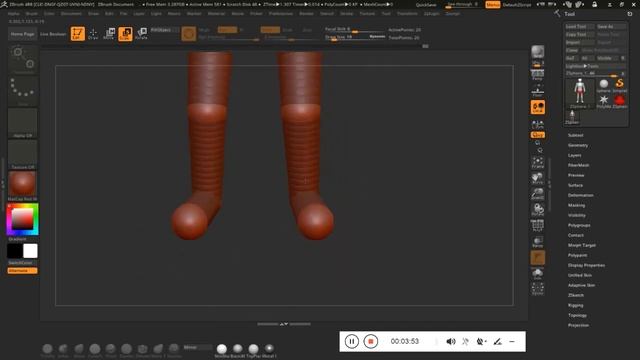640x360 pixels.
Task: Select the Rotate transform icon
Action: pyautogui.click(x=141, y=33)
